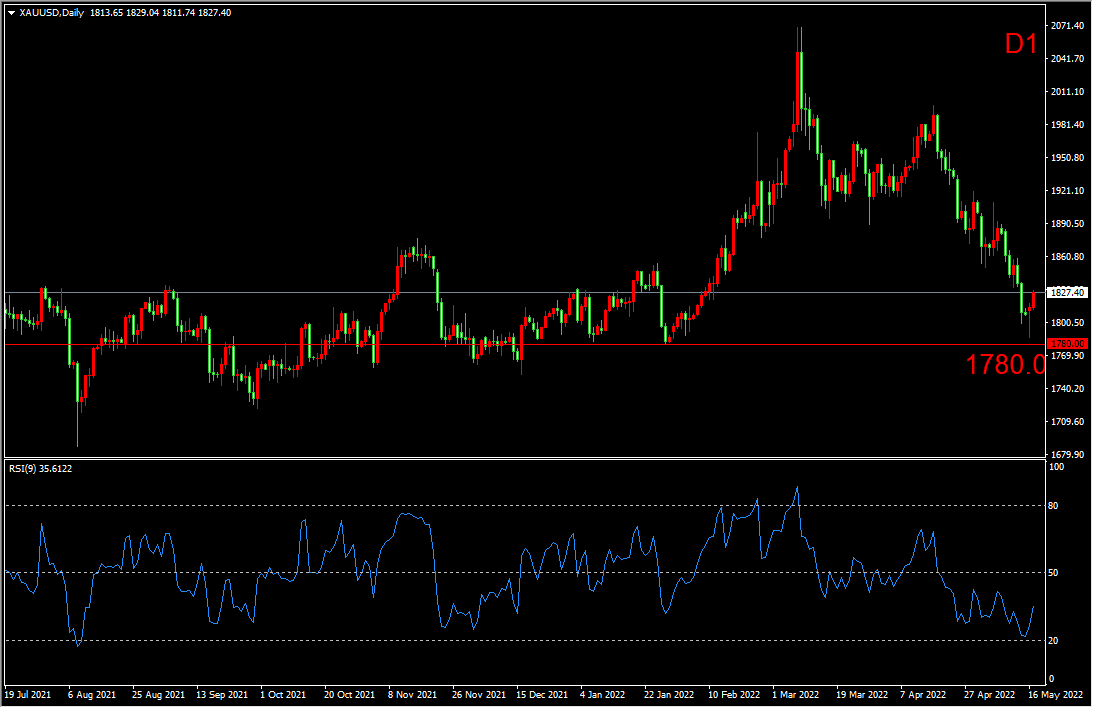The width and height of the screenshot is (1093, 708).
Task: Select the large red 1780.0 text label
Action: coord(1005,365)
